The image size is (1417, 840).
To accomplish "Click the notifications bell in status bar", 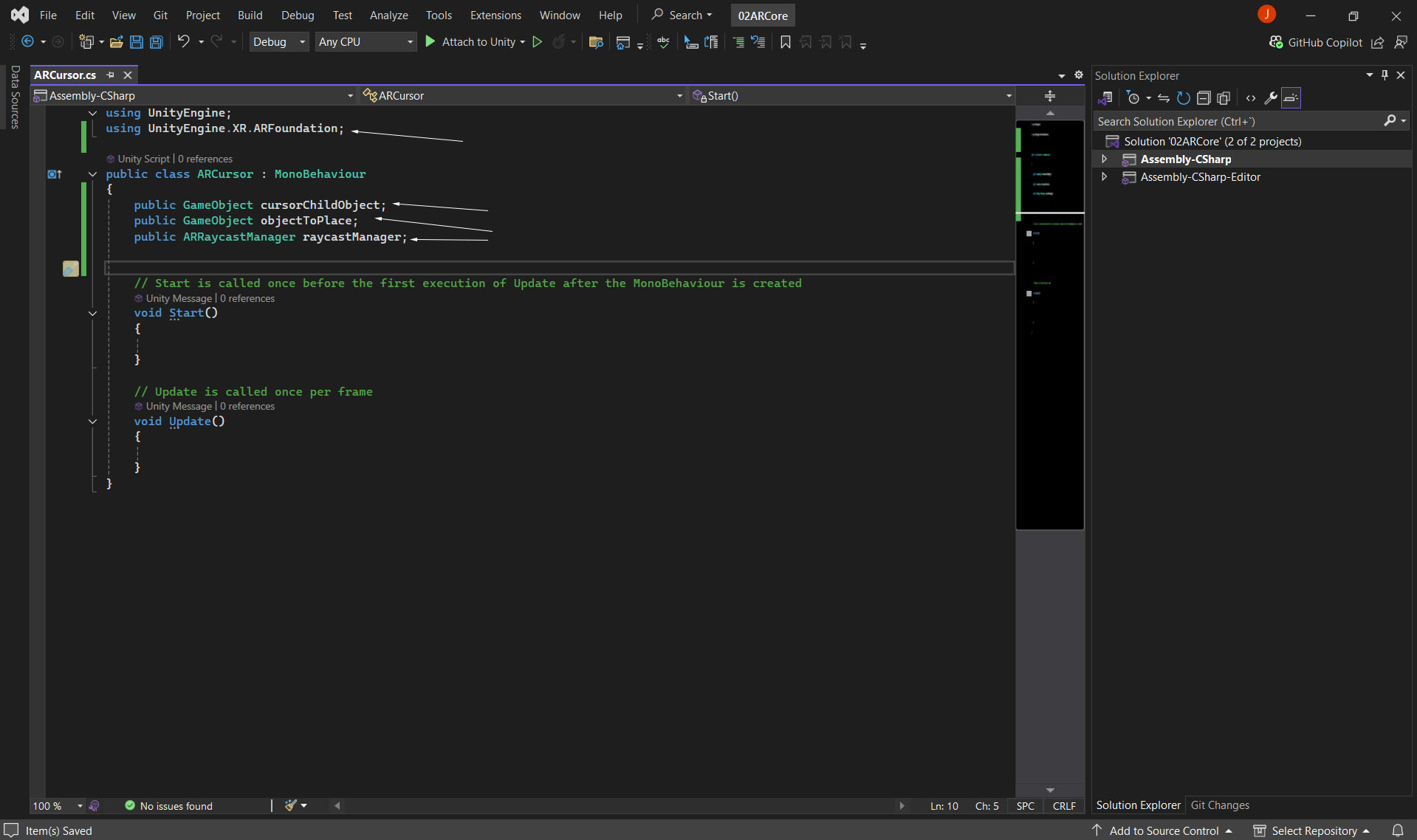I will point(1397,830).
